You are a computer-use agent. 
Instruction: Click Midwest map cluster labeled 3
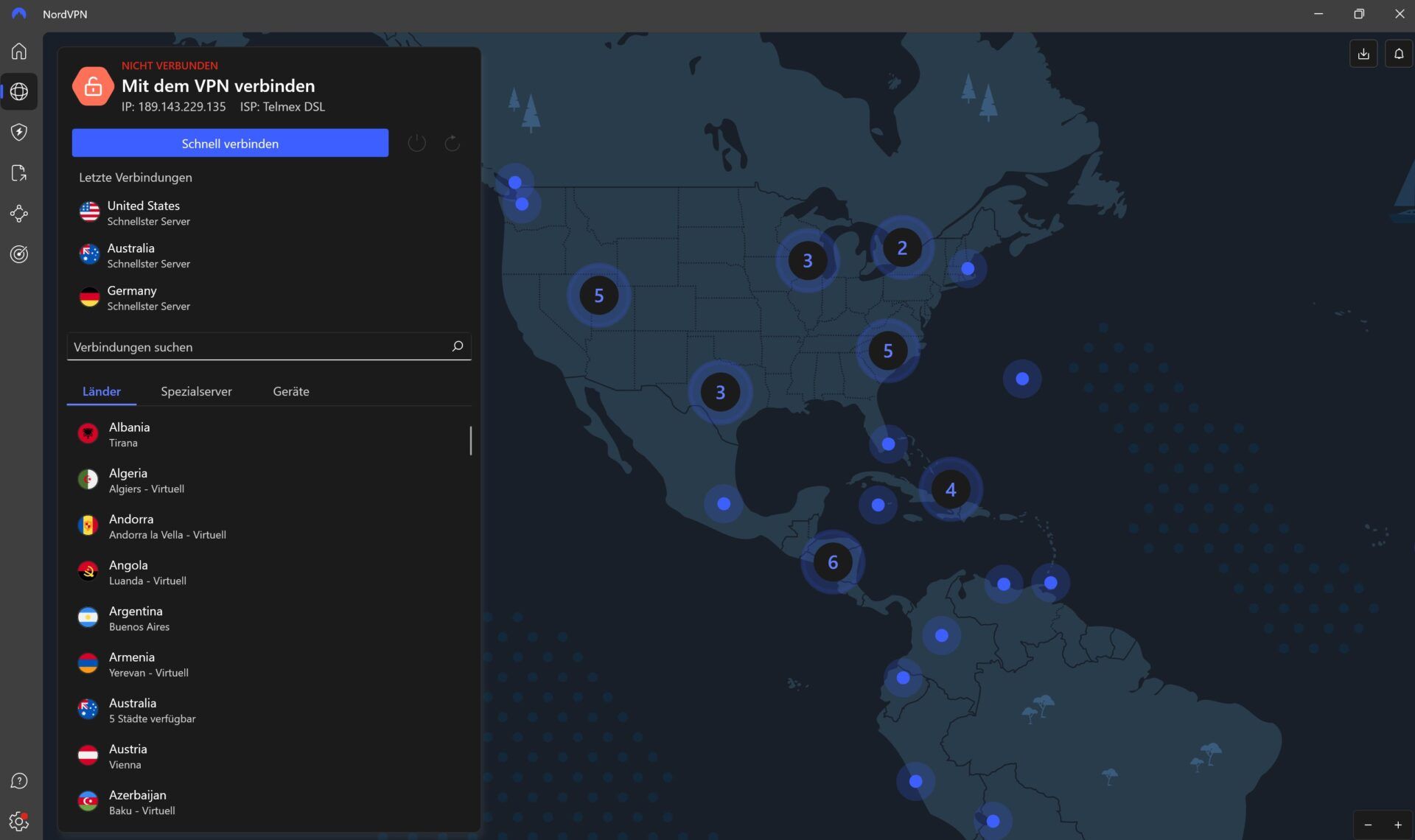[808, 260]
